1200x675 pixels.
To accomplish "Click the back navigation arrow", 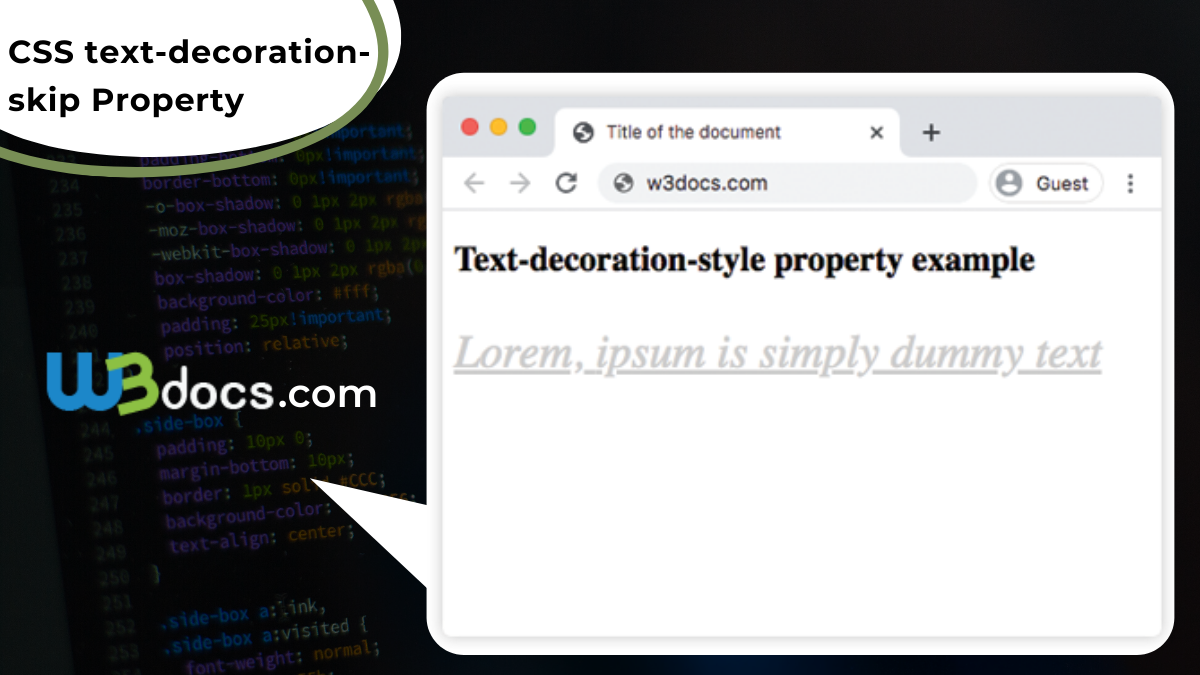I will (x=474, y=183).
